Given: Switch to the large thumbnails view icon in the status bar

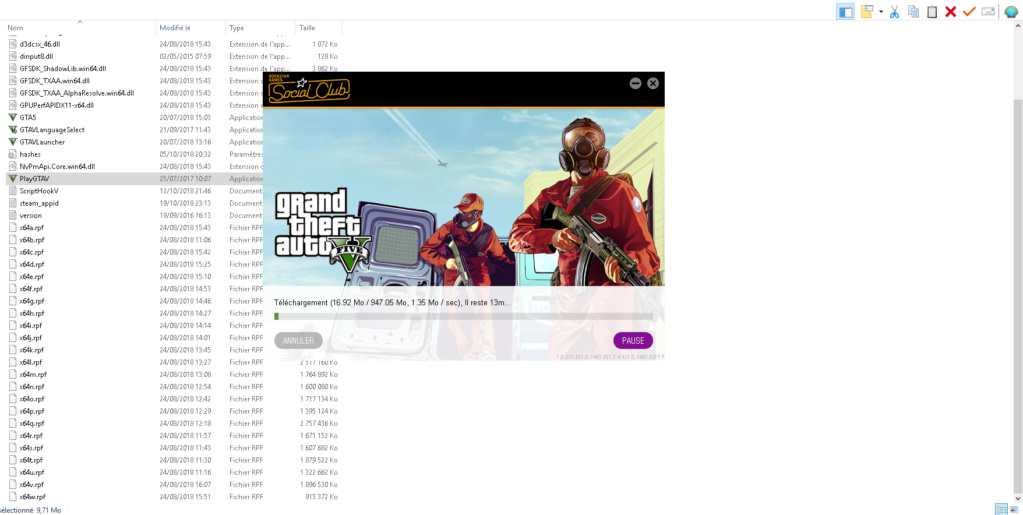Looking at the screenshot, I should point(1015,509).
